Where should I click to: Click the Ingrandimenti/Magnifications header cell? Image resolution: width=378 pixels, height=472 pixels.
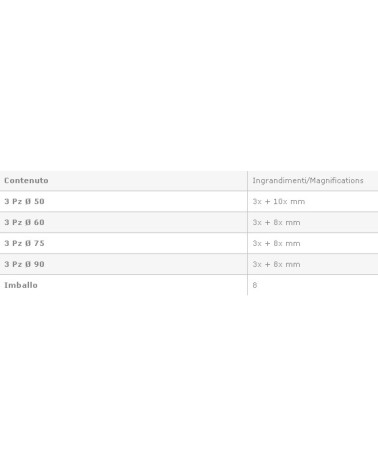coord(313,181)
